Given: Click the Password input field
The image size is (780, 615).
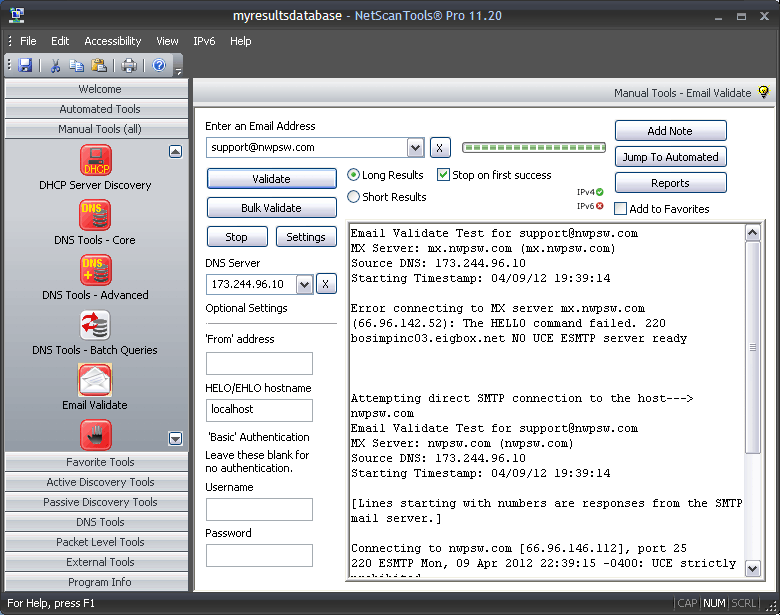Looking at the screenshot, I should [x=259, y=555].
